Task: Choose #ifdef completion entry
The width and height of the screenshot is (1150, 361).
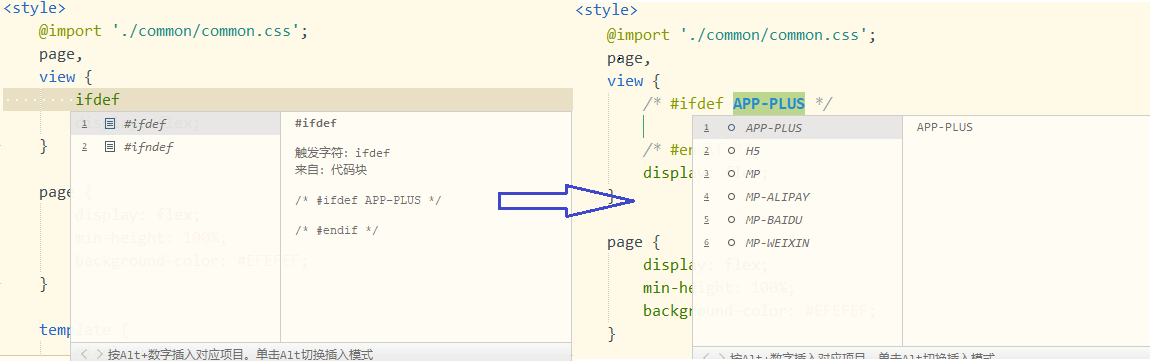Action: (176, 123)
